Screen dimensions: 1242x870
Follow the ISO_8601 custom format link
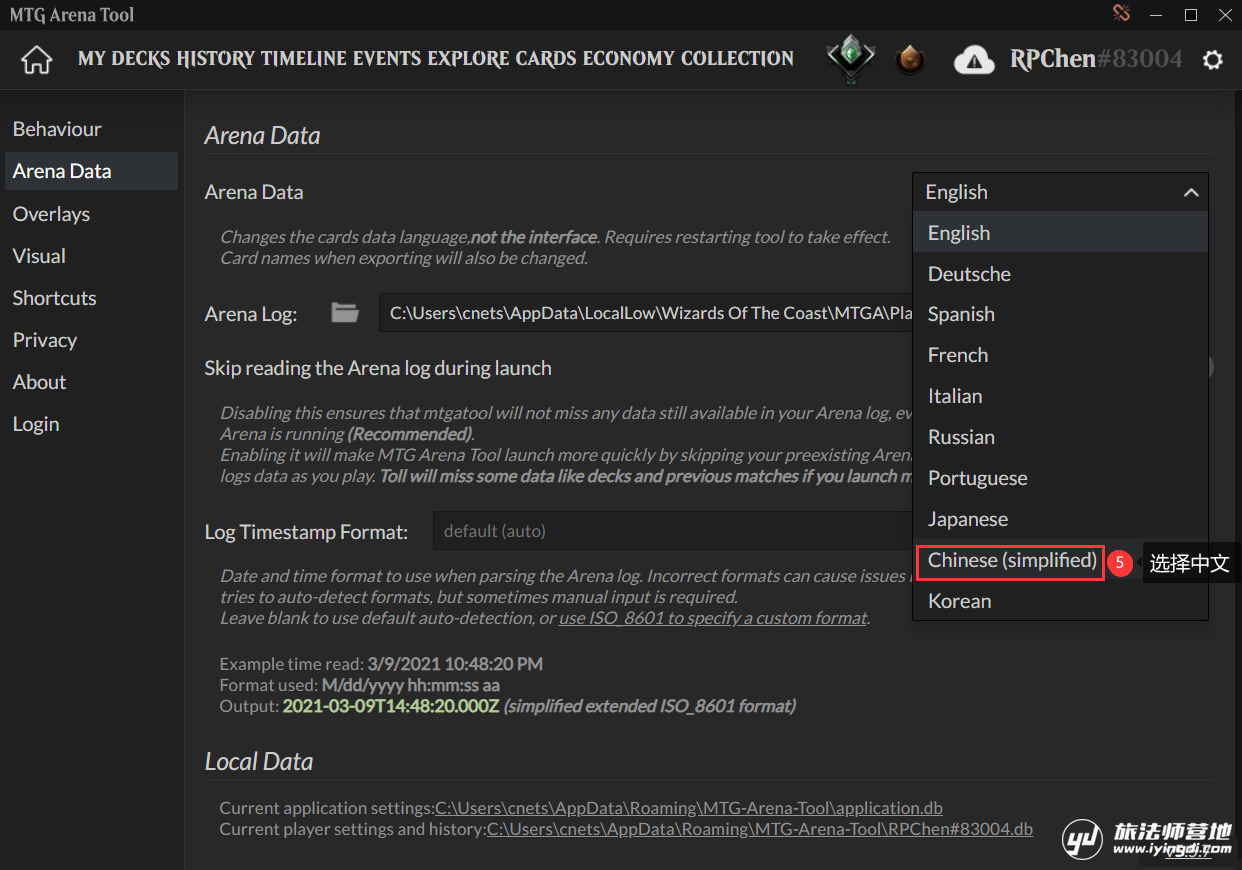(713, 618)
